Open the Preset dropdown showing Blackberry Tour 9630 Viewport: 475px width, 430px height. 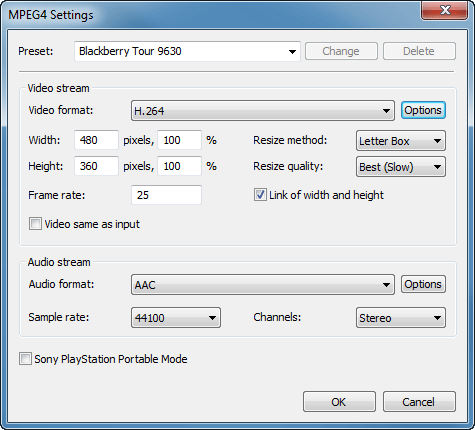click(187, 51)
